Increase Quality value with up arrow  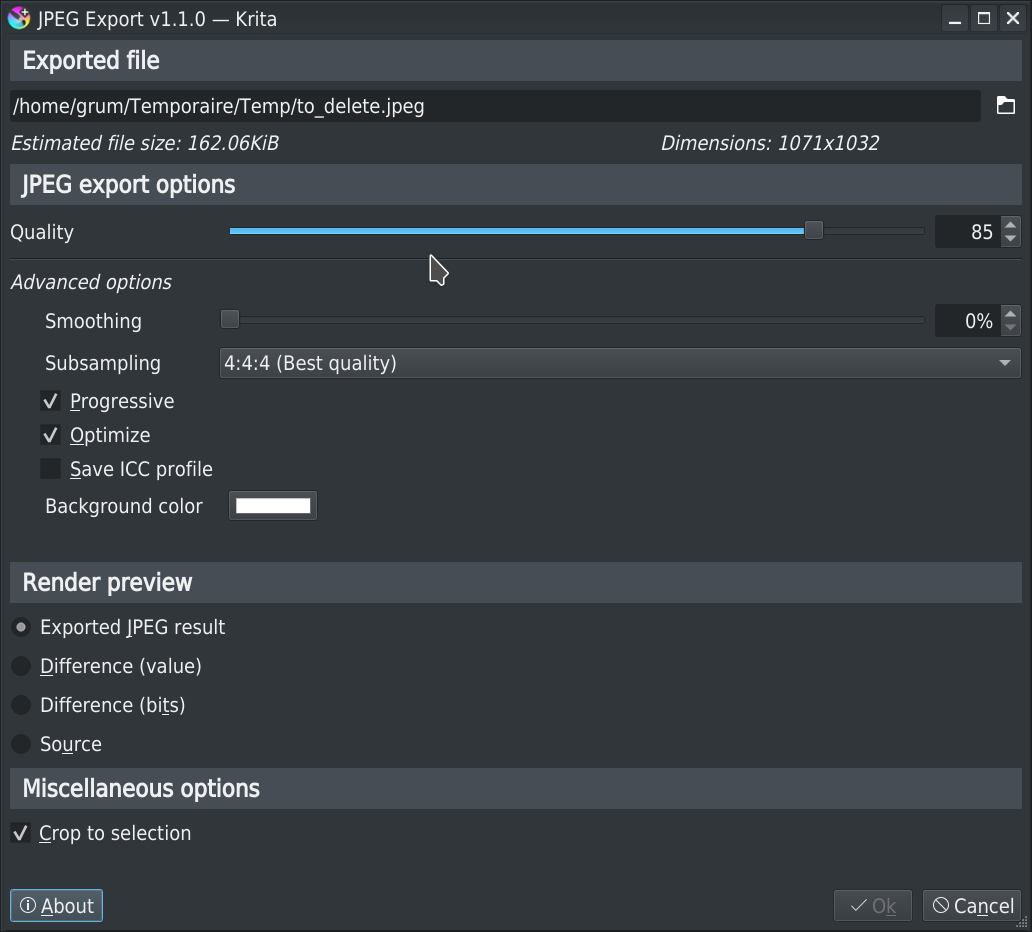1010,225
